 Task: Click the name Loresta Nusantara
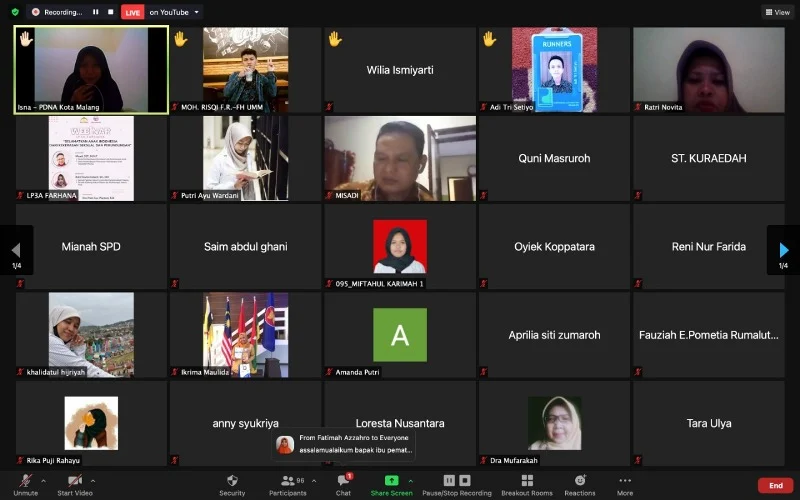[400, 423]
